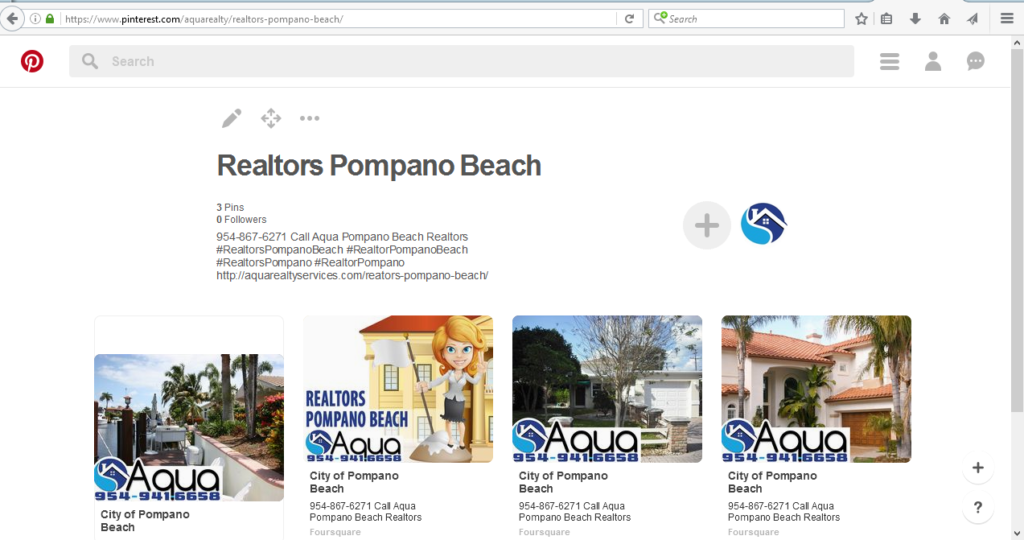Click the pencil edit board icon
This screenshot has width=1024, height=540.
click(231, 119)
